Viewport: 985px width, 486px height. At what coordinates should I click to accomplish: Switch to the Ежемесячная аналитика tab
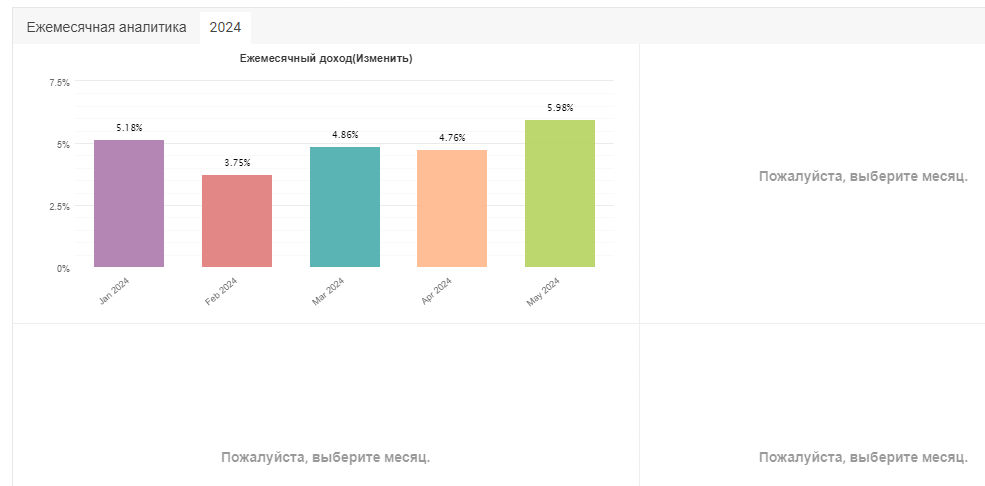click(106, 28)
